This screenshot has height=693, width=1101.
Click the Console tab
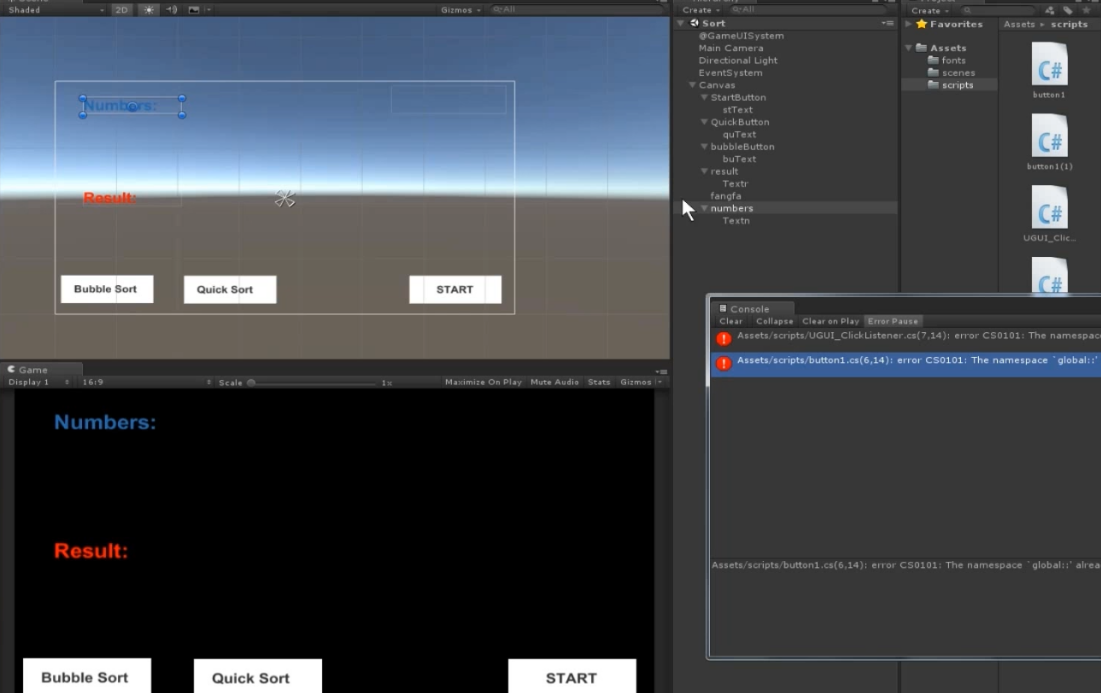tap(749, 309)
